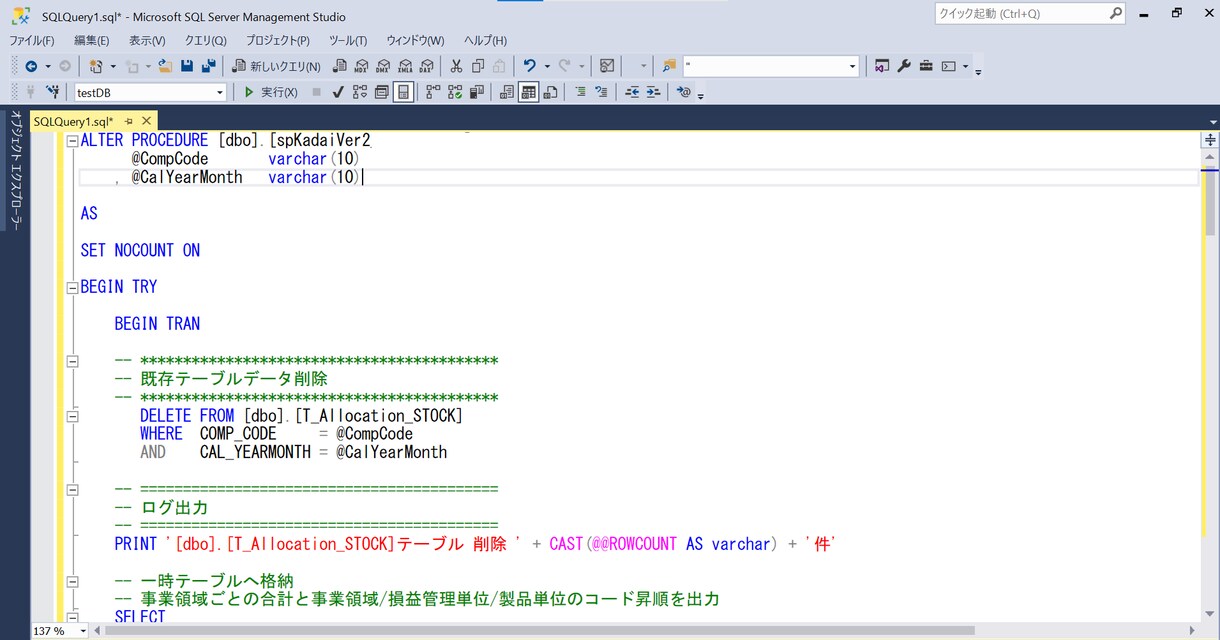Switch output to Results to Grid
Viewport: 1220px width, 640px height.
[x=528, y=92]
